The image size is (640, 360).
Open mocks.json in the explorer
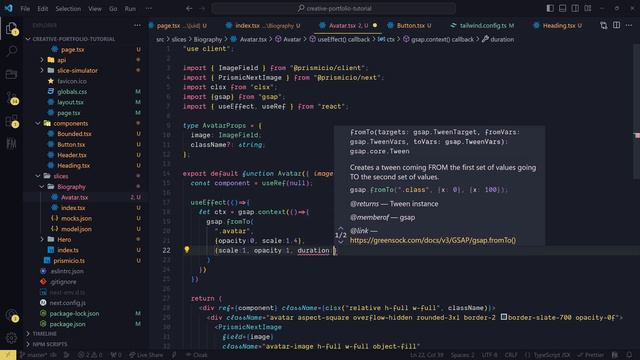coord(76,218)
